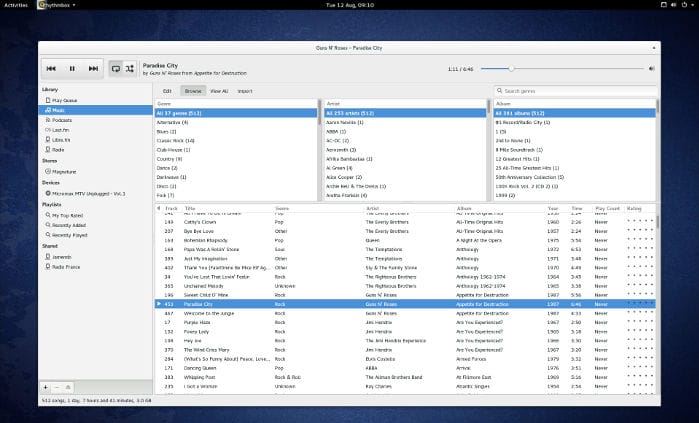Sort by Play Count column header
The image size is (699, 423).
click(x=608, y=209)
